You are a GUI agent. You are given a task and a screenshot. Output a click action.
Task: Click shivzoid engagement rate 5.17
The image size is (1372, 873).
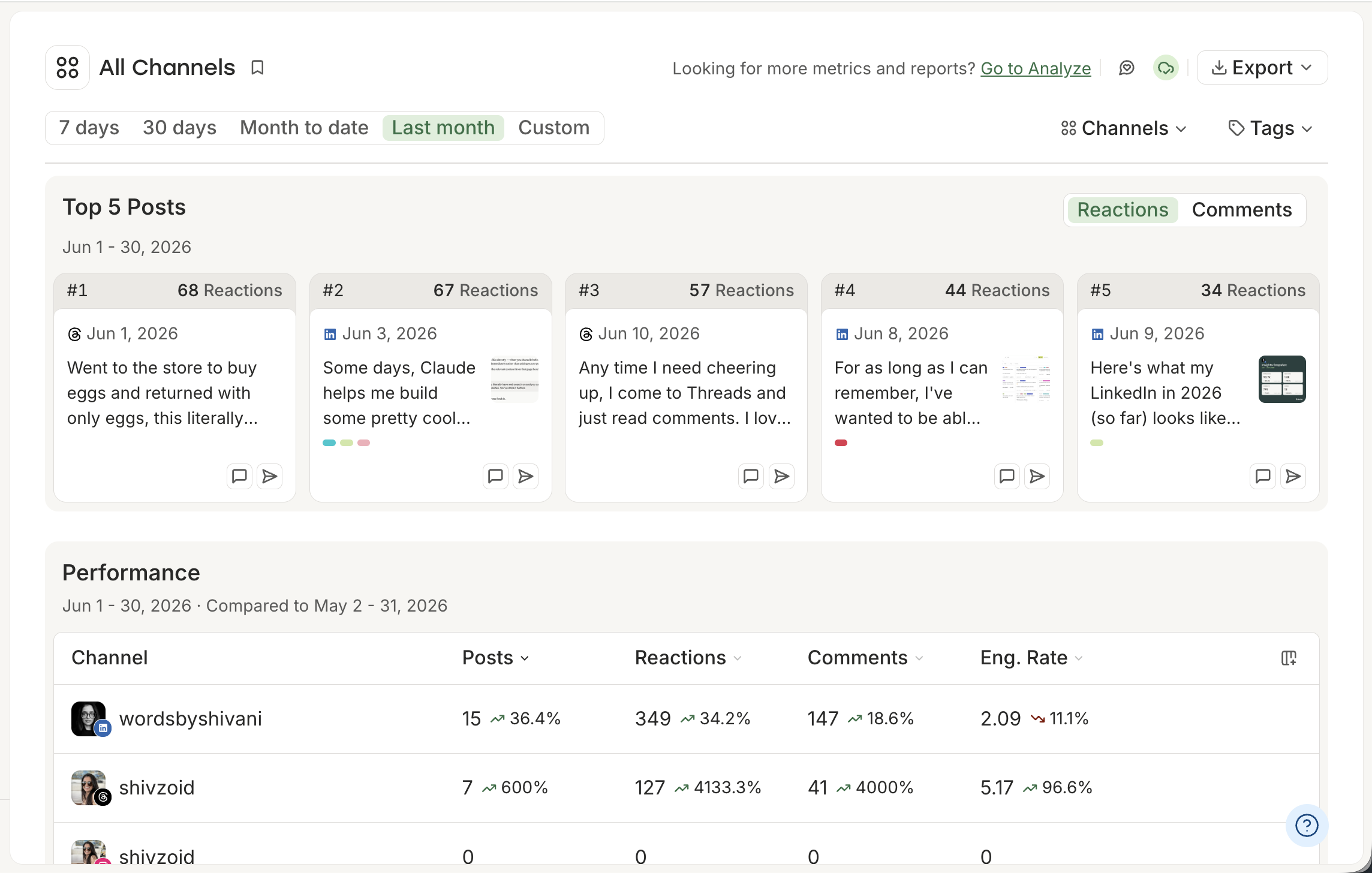click(x=997, y=788)
